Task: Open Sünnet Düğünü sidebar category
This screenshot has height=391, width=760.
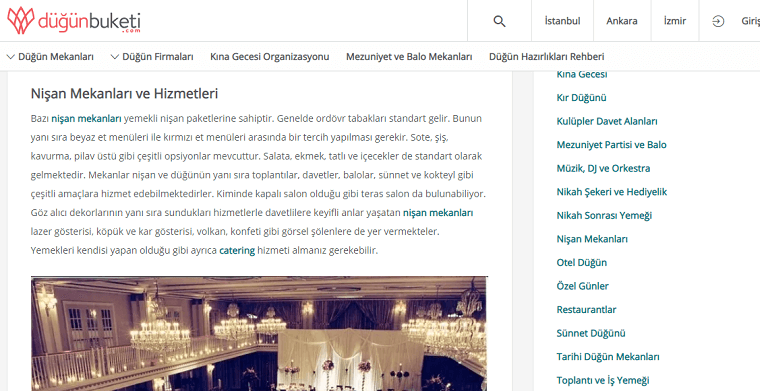Action: [591, 333]
